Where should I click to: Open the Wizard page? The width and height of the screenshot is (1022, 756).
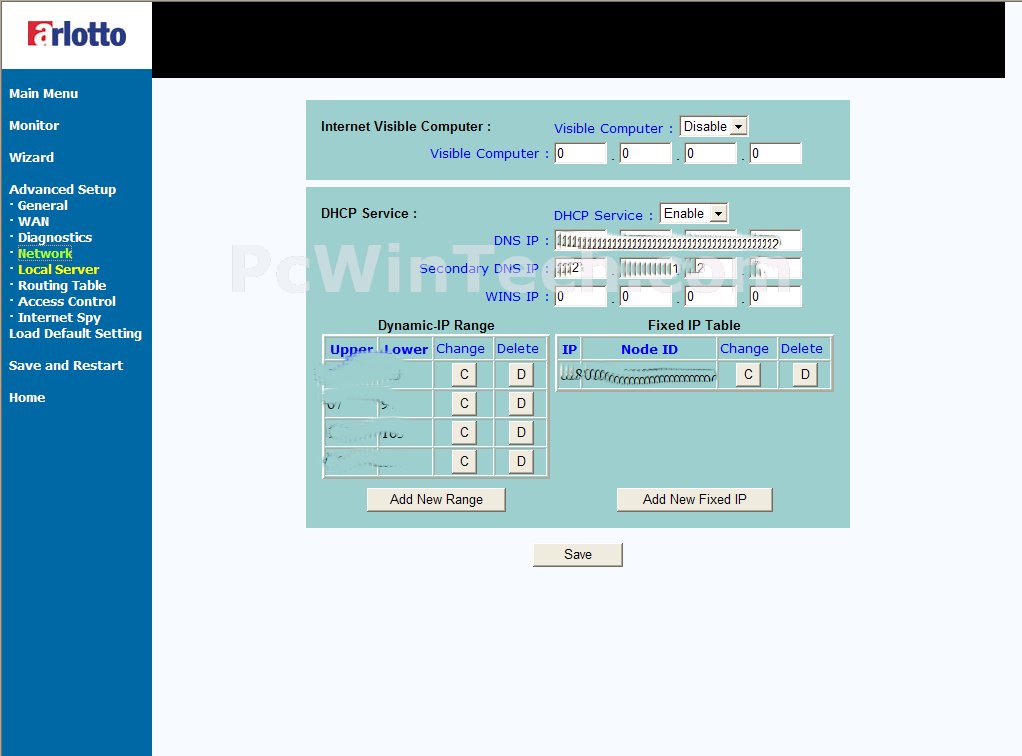[x=31, y=158]
